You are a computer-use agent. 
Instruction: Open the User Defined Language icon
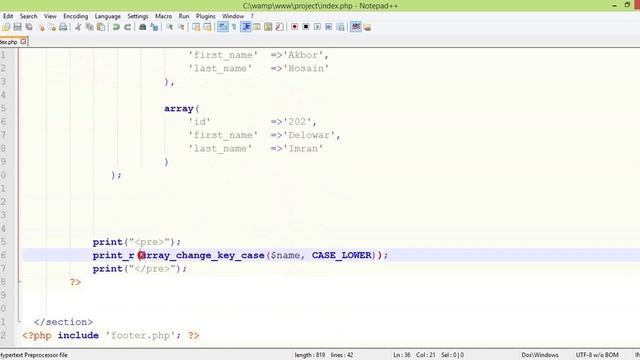(257, 27)
